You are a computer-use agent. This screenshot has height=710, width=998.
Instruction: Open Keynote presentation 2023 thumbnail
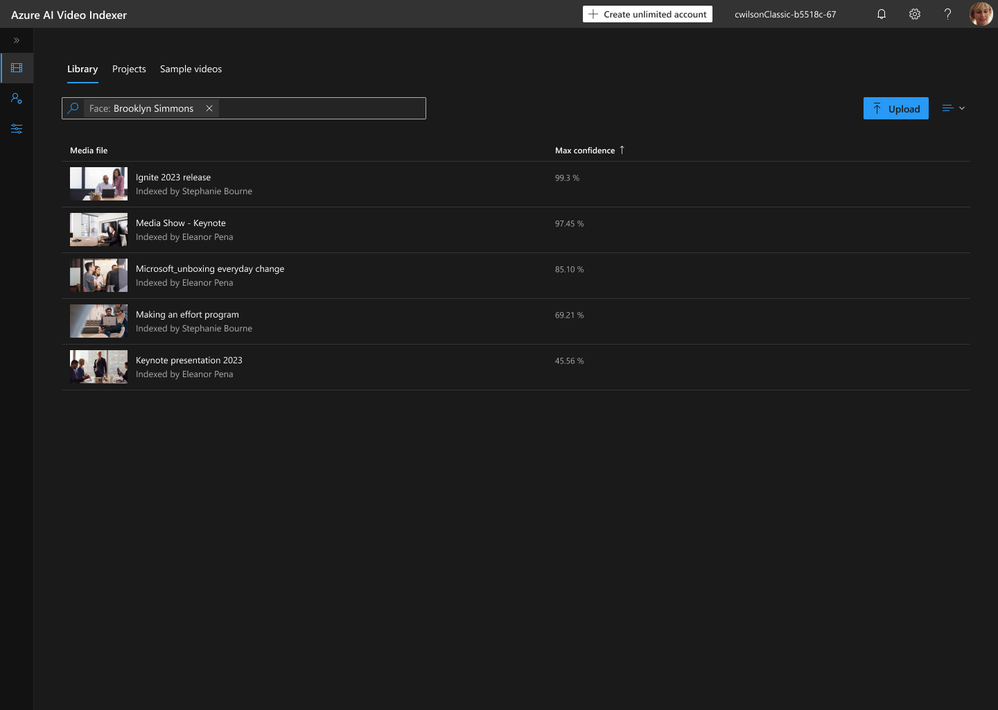coord(99,367)
